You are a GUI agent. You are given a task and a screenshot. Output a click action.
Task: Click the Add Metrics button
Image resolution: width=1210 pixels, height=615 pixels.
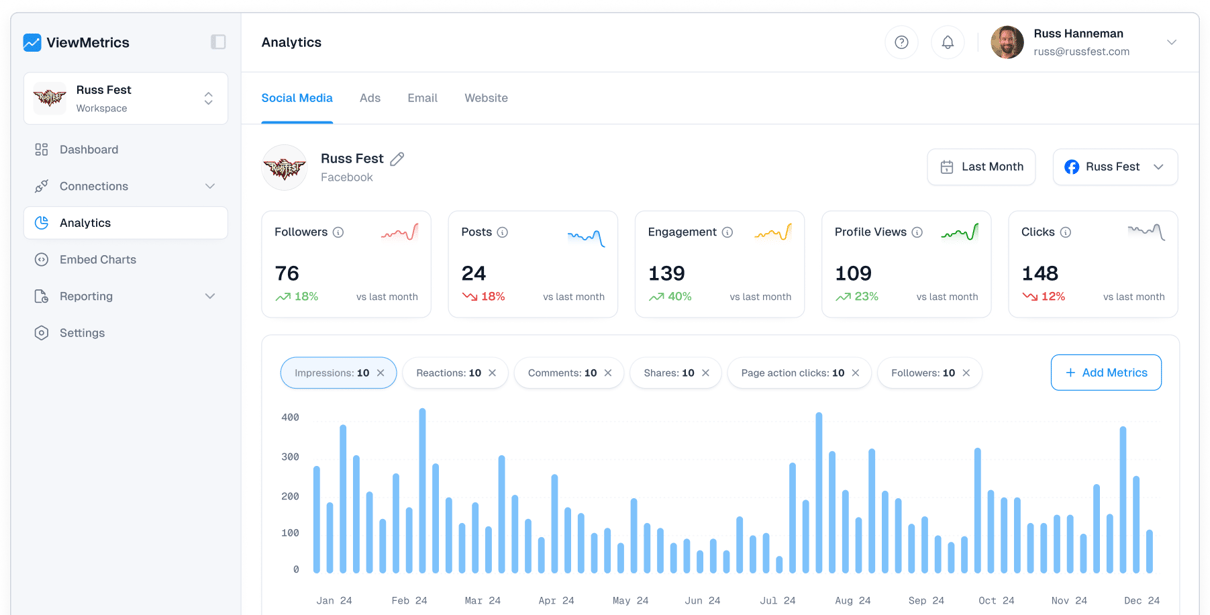pos(1106,372)
